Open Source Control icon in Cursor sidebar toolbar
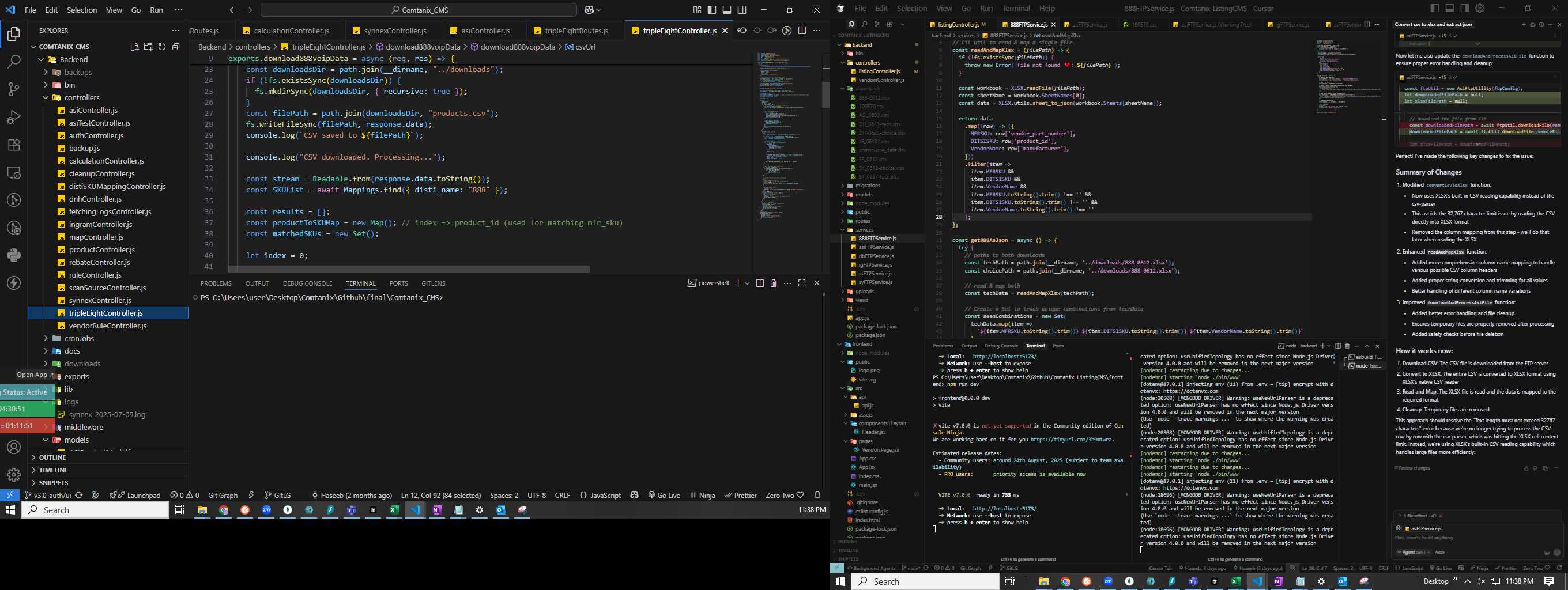Image resolution: width=1568 pixels, height=590 pixels. point(876,24)
